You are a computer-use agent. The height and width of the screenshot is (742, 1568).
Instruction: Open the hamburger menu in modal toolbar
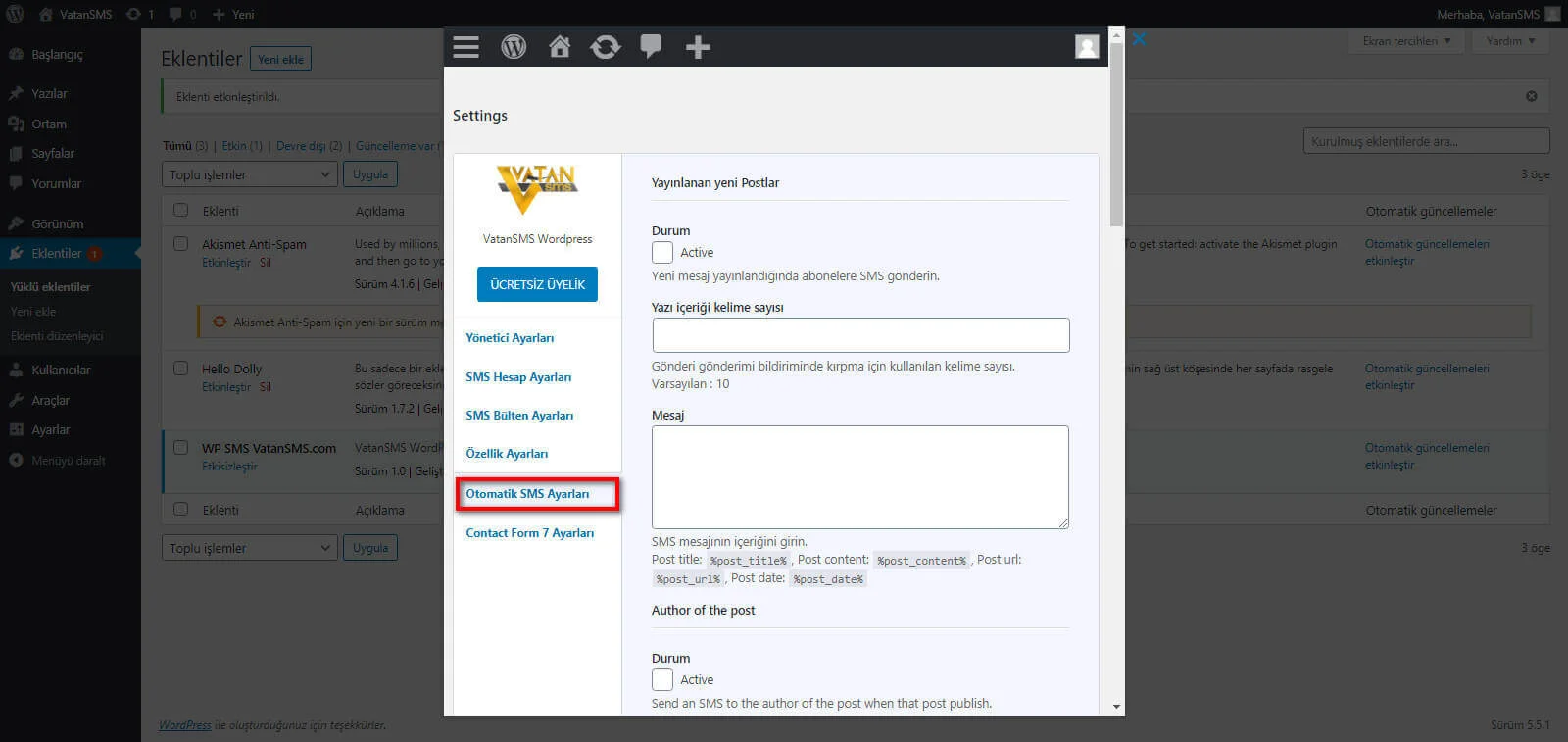click(x=465, y=47)
